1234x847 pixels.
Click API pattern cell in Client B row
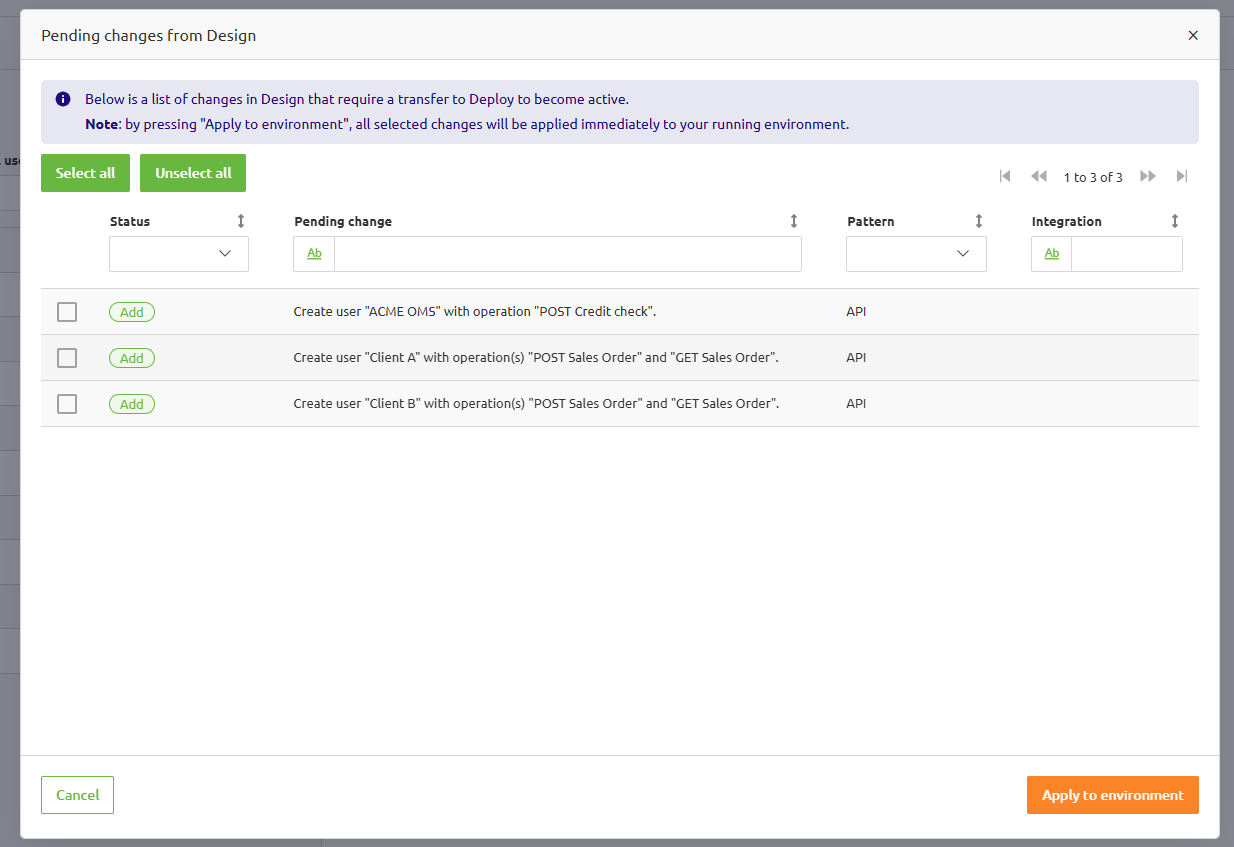[x=856, y=404]
